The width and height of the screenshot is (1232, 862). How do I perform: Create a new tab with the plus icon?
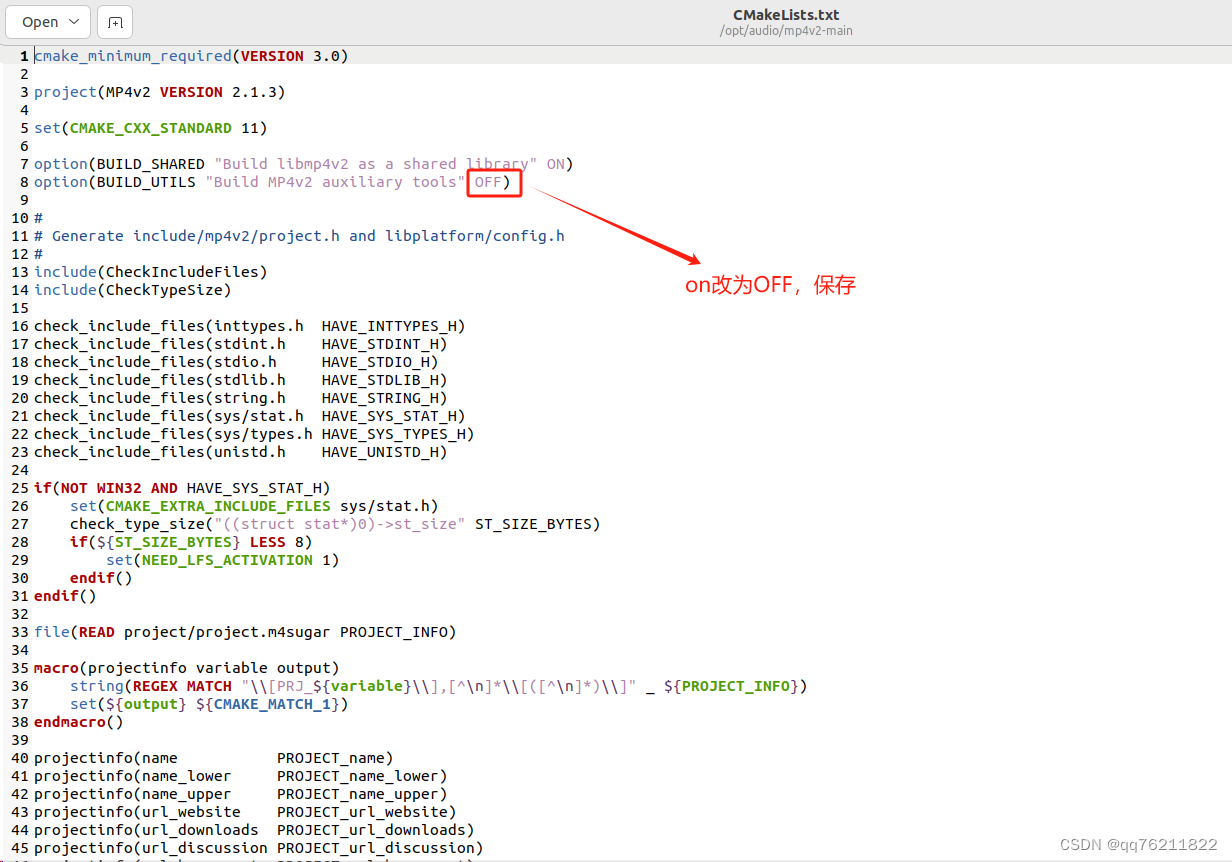114,21
